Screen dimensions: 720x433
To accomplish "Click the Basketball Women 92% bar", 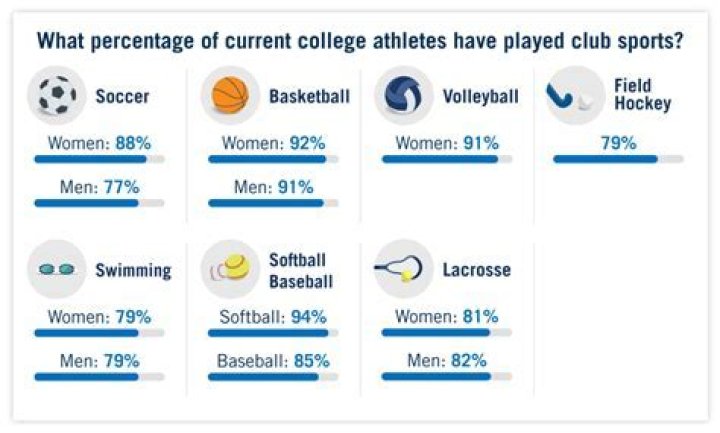I will (273, 159).
